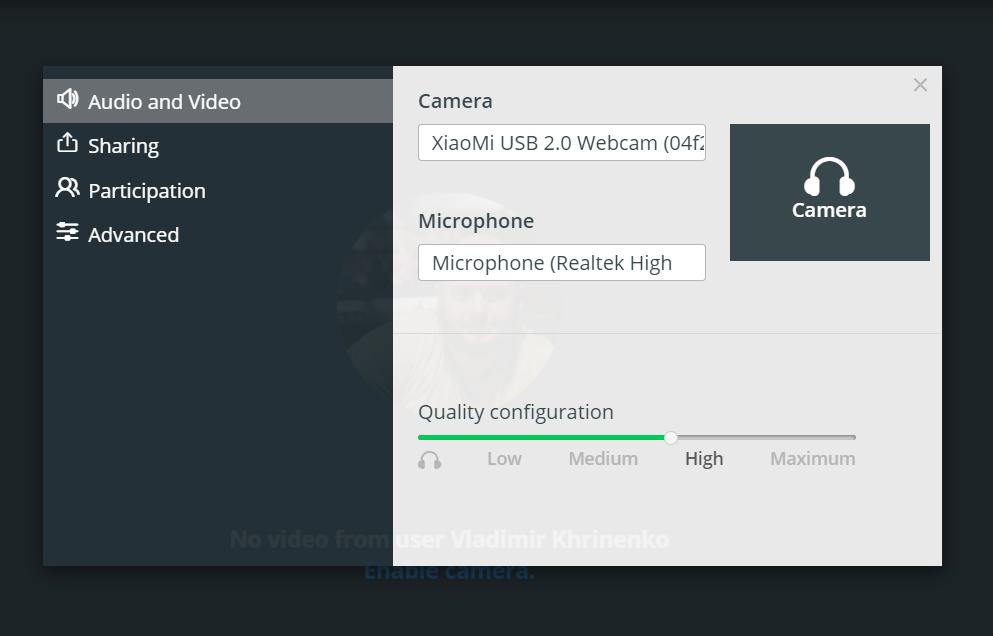Screen dimensions: 993x636
Task: Open the Camera device dropdown
Action: [562, 143]
